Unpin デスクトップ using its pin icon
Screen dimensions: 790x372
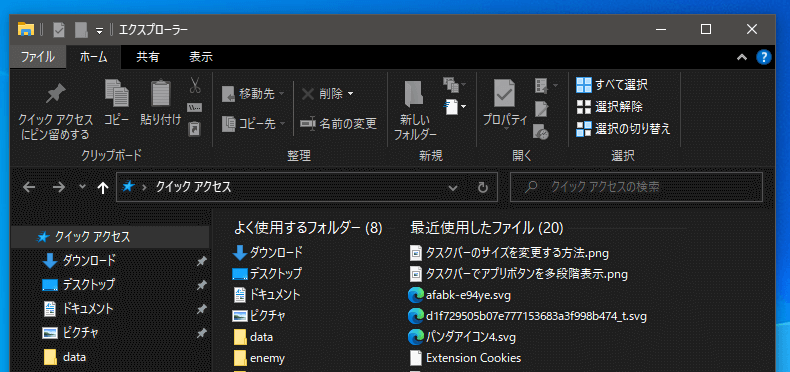tap(201, 285)
